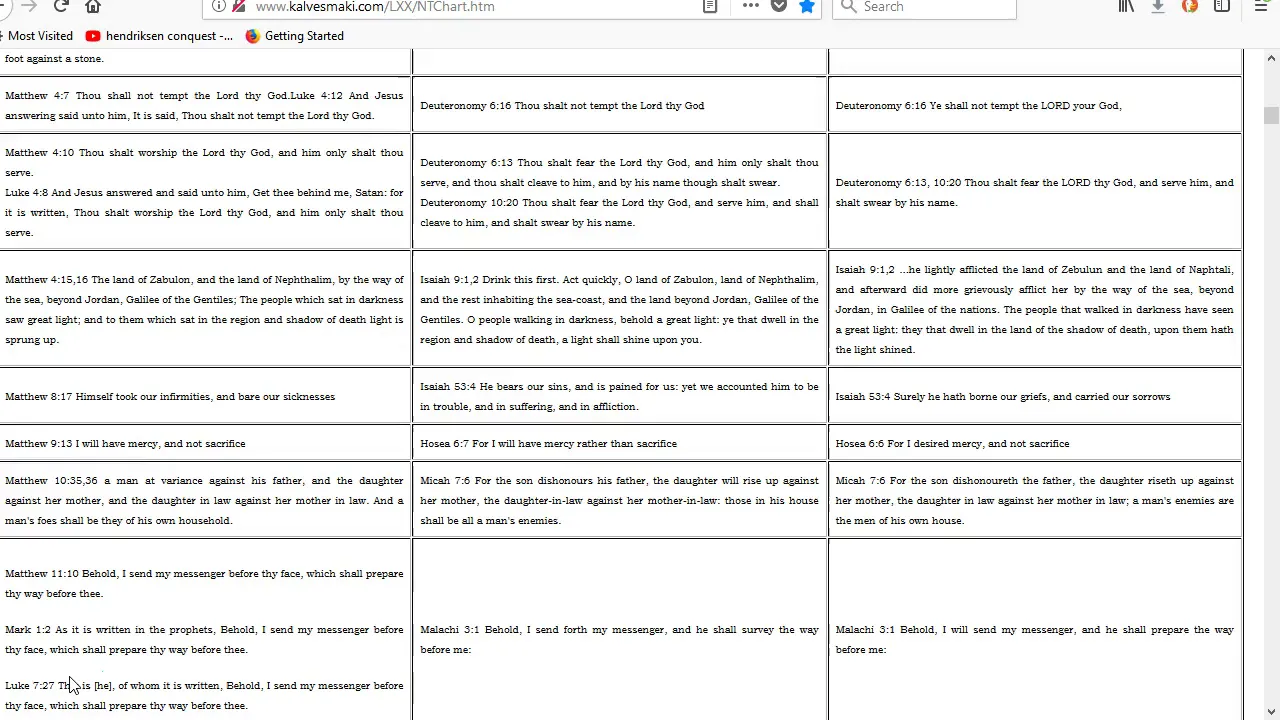Click Matthew 10:35,36 'man at variance' cell

(204, 500)
